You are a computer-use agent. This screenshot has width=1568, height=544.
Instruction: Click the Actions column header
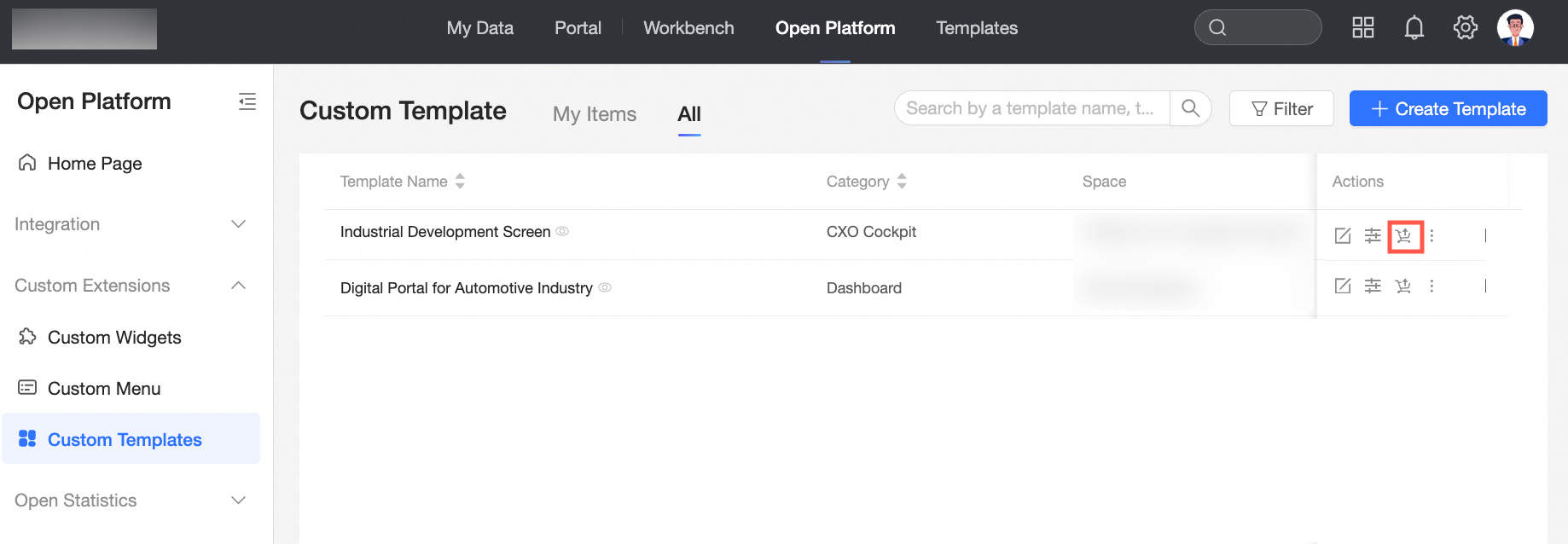[x=1358, y=182]
